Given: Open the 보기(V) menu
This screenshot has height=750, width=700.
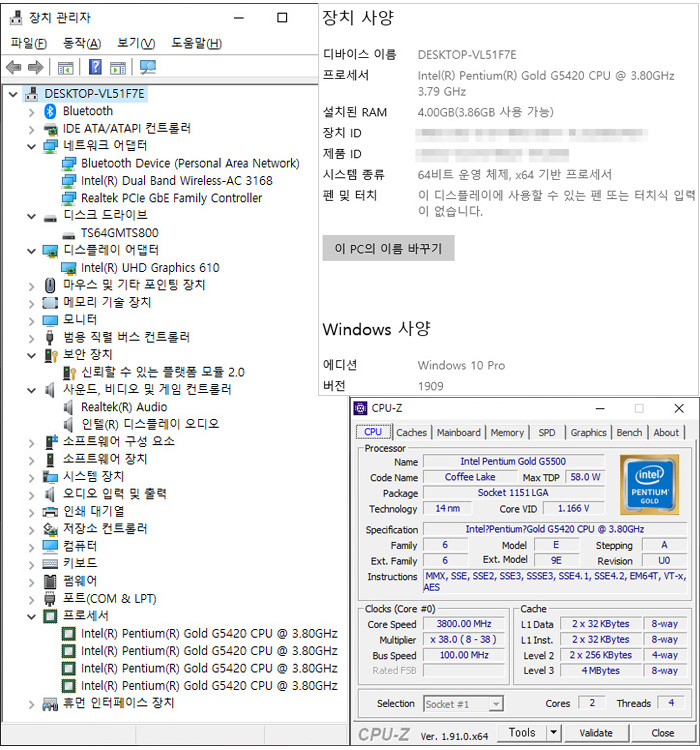Looking at the screenshot, I should pos(136,44).
